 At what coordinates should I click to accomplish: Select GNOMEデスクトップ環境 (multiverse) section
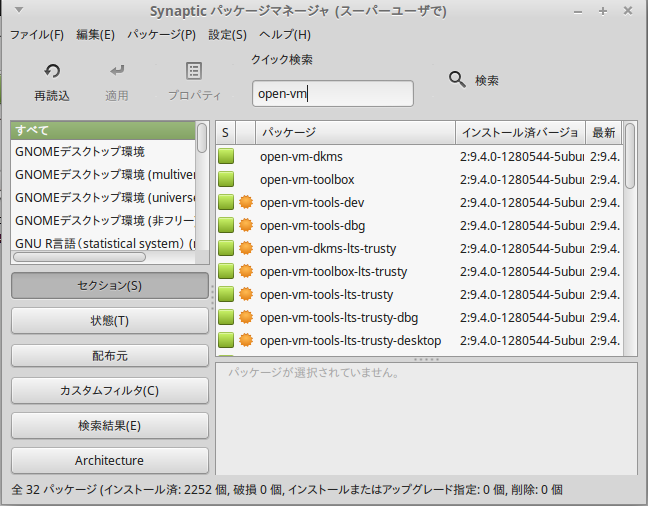(x=103, y=175)
